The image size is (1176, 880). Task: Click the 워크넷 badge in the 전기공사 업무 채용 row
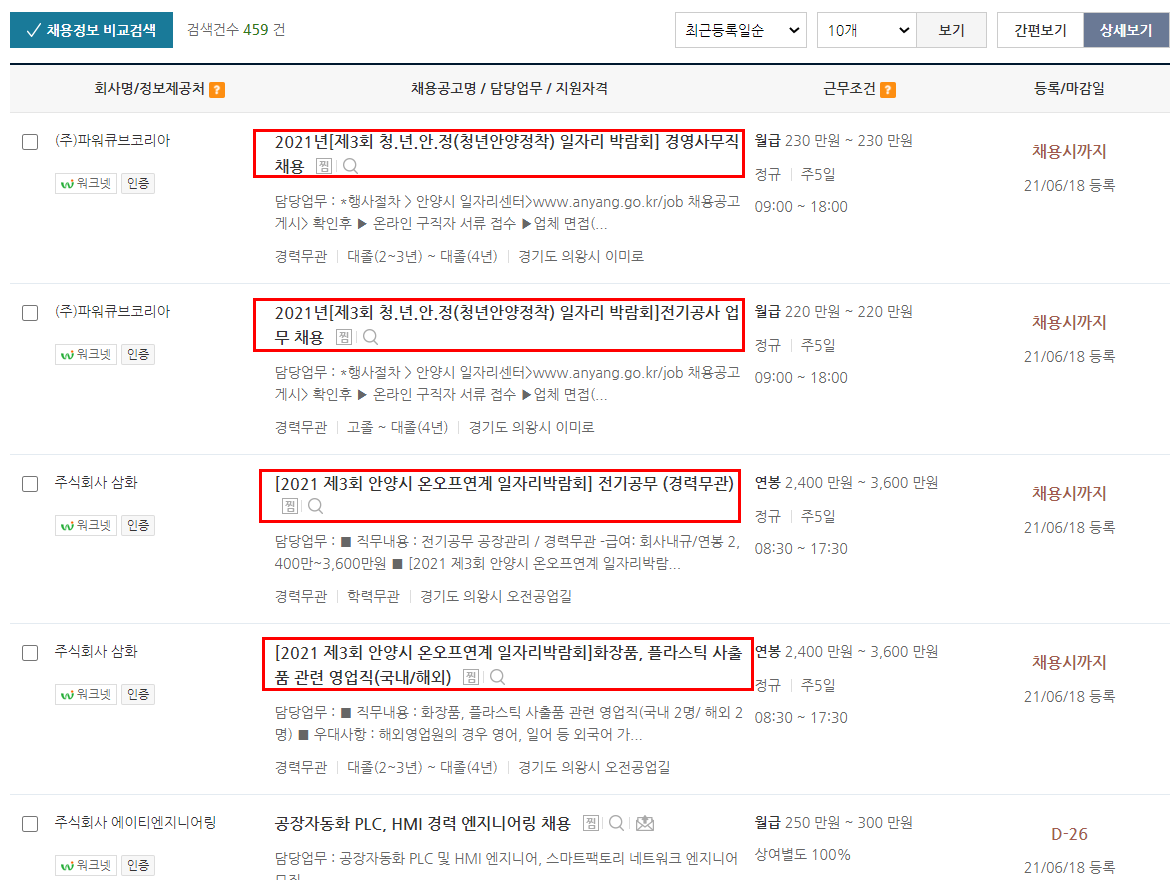(x=86, y=354)
